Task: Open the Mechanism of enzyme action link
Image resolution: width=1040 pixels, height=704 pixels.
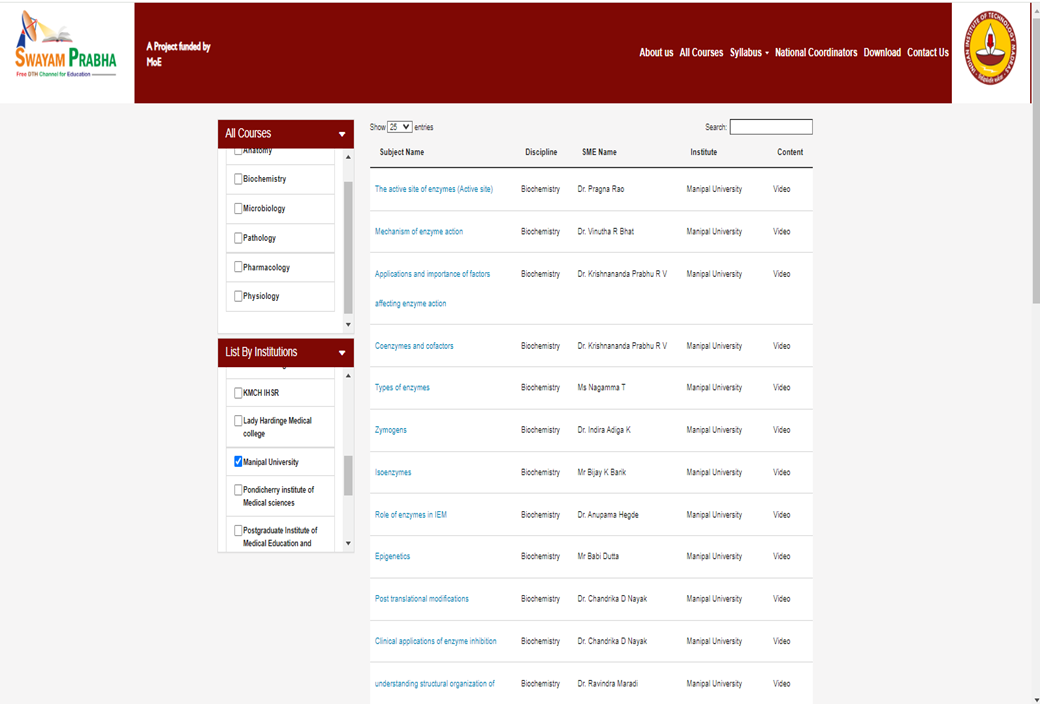Action: click(418, 232)
